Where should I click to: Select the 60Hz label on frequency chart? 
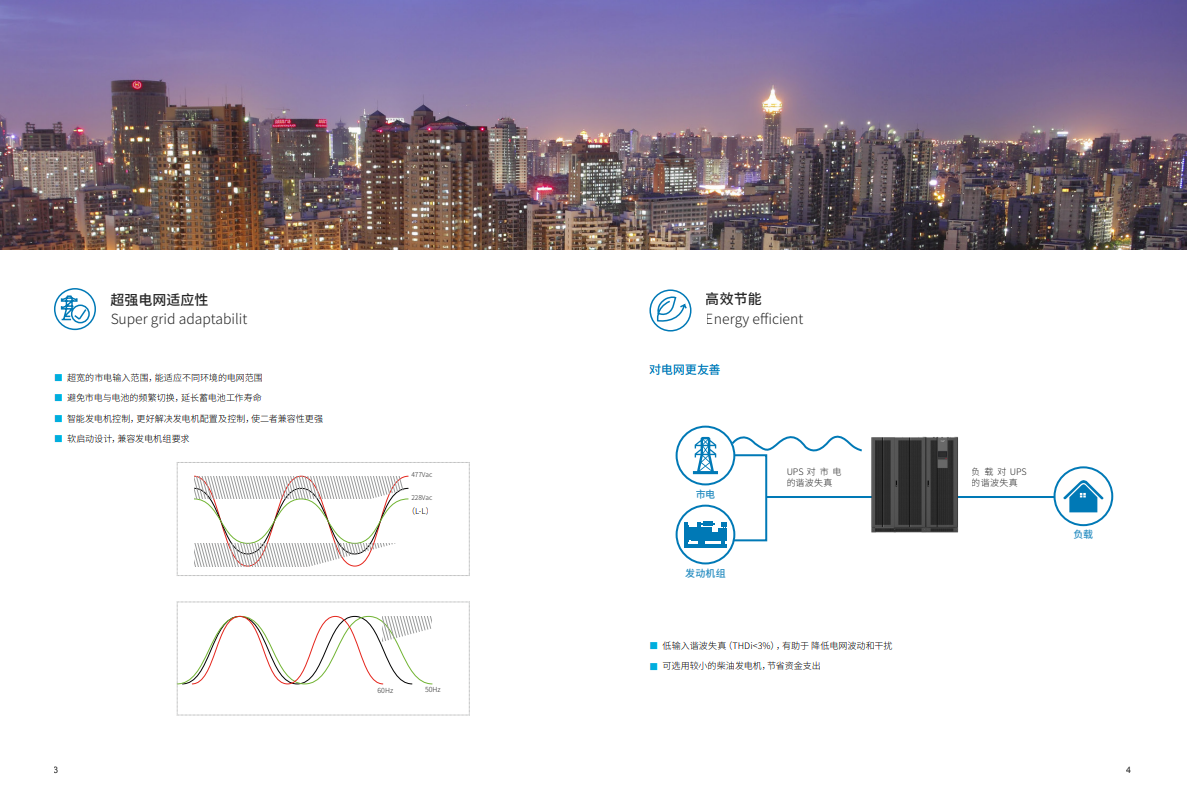coord(385,691)
